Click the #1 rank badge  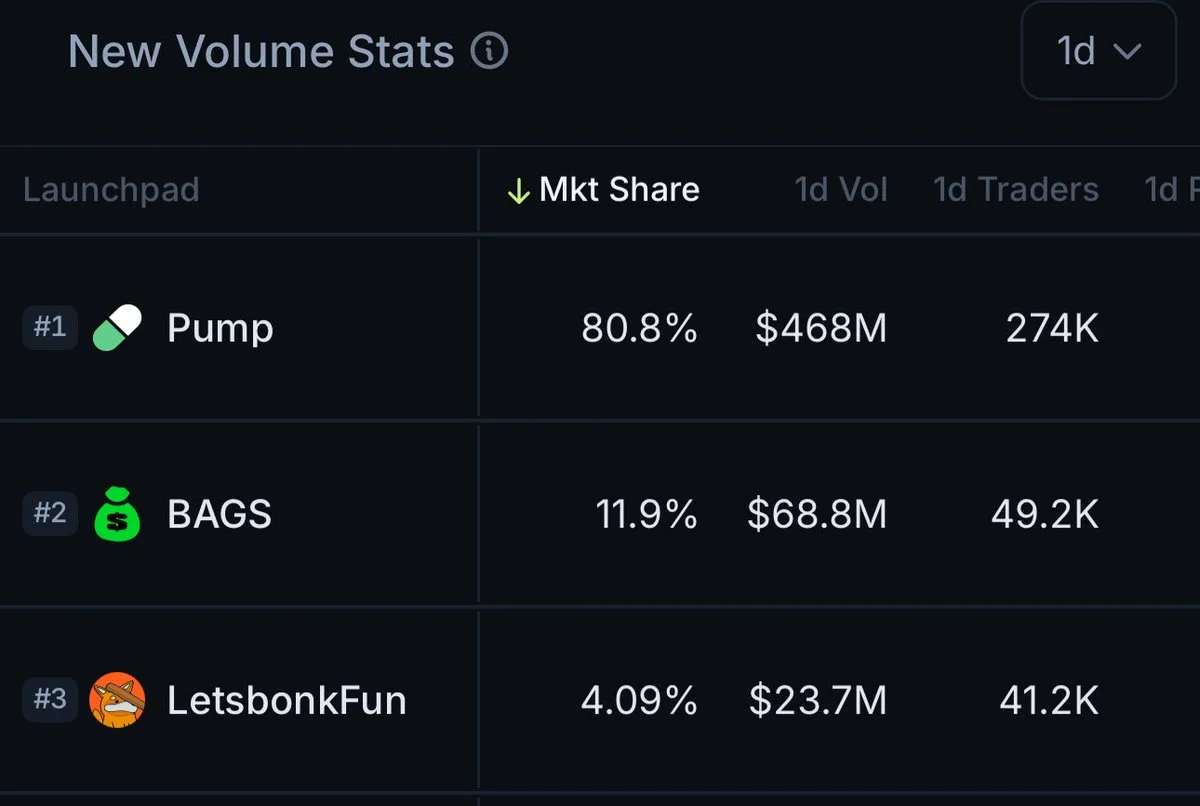point(50,327)
